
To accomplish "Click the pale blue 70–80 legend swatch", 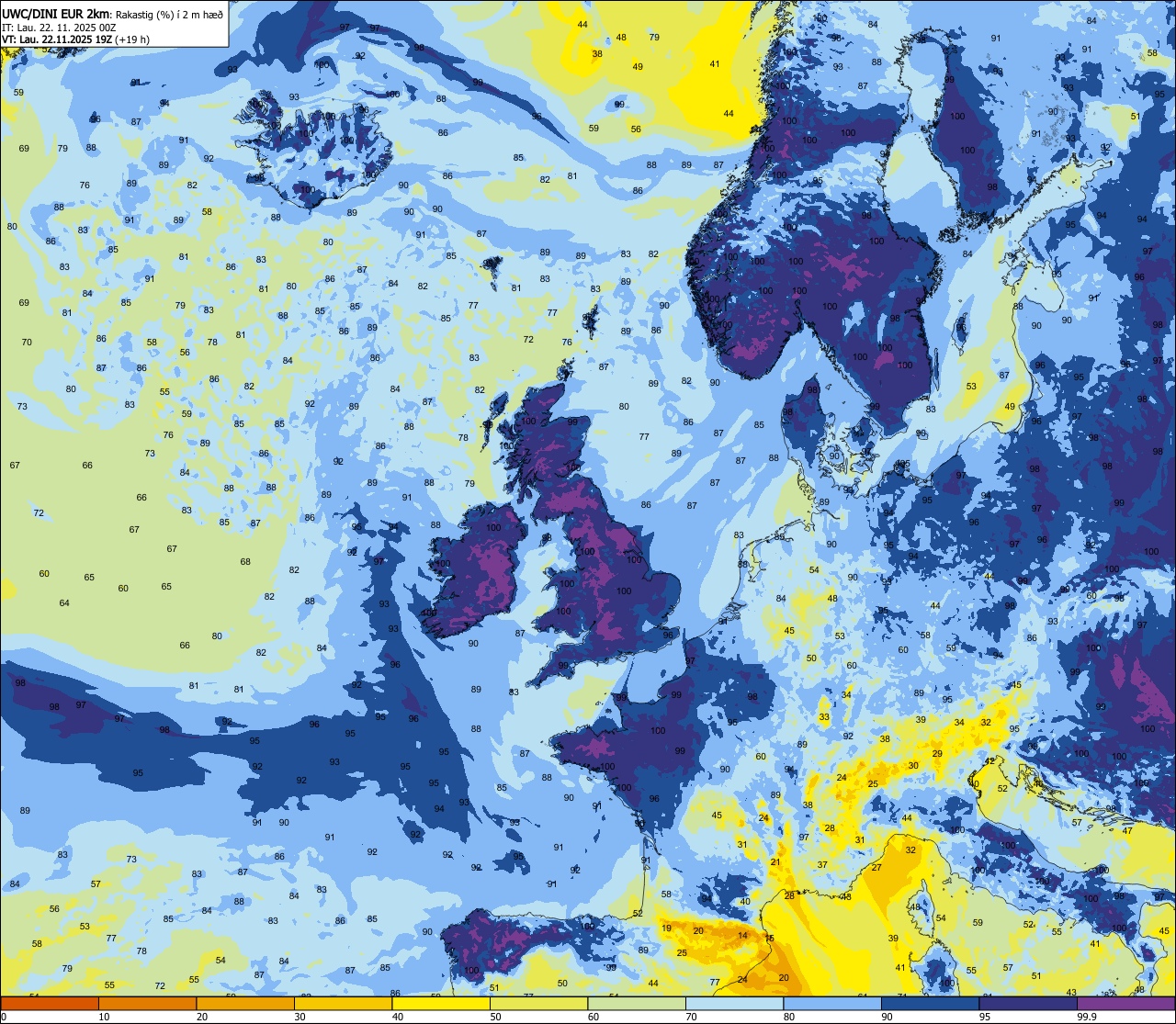I will [734, 1003].
